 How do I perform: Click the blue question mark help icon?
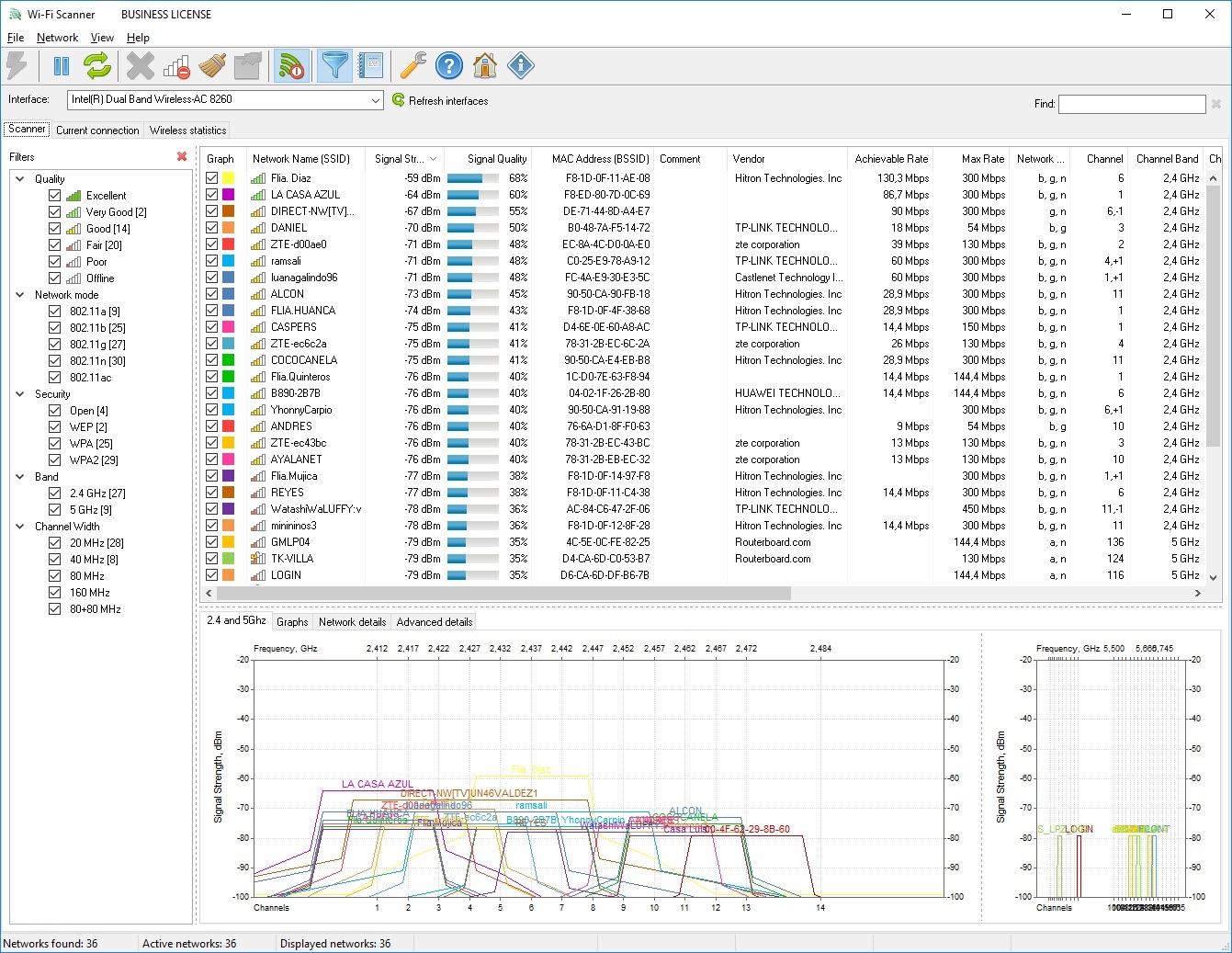448,66
